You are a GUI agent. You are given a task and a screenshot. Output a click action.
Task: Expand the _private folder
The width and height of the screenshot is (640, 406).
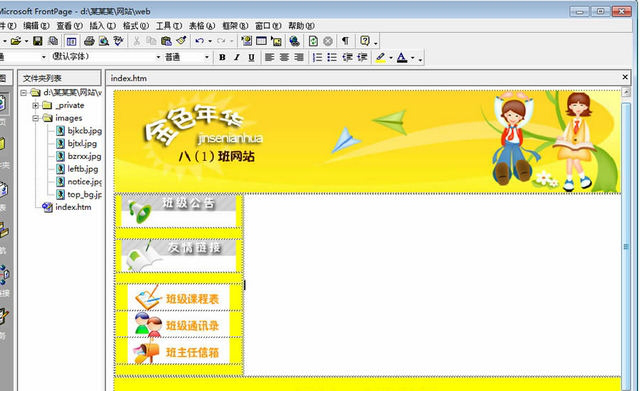(36, 105)
